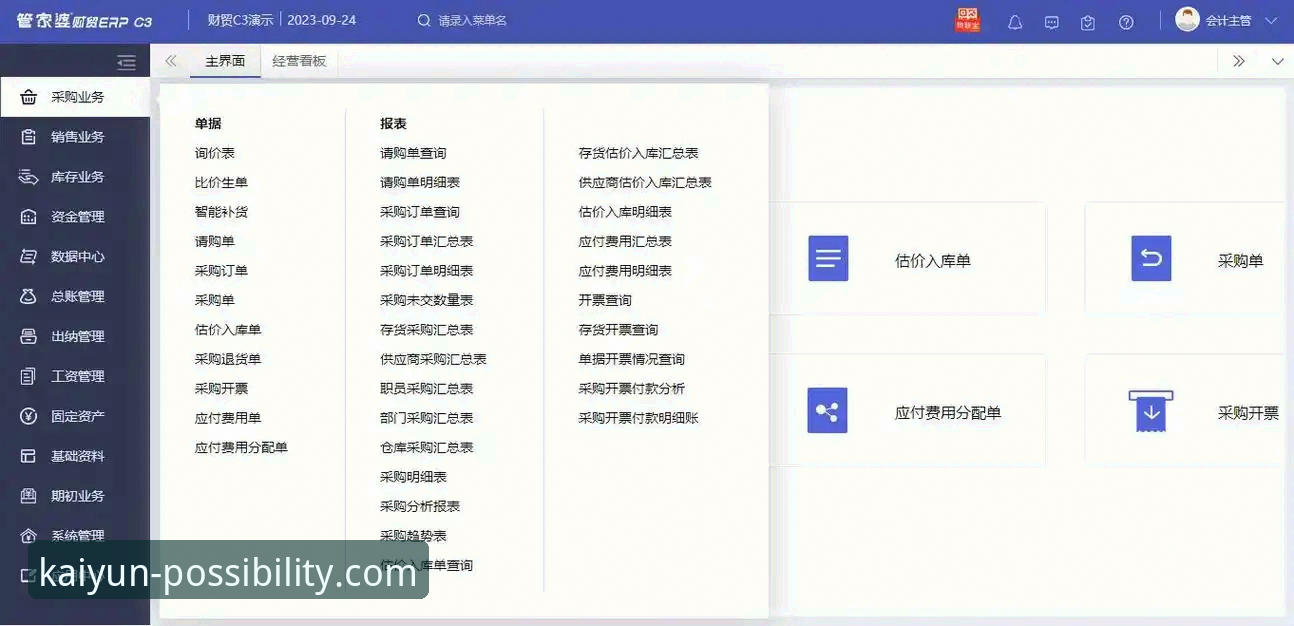Open 请购单 menu entry
Viewport: 1294px width, 626px height.
click(x=215, y=241)
